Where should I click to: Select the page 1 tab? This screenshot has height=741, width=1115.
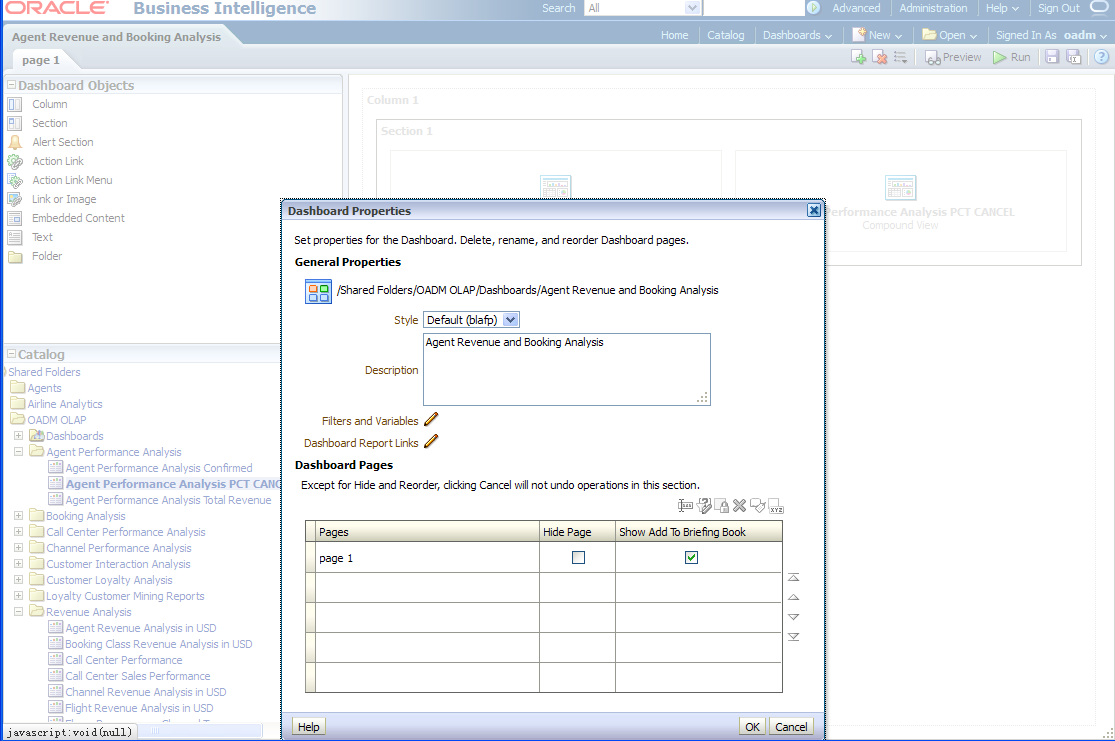click(x=41, y=60)
